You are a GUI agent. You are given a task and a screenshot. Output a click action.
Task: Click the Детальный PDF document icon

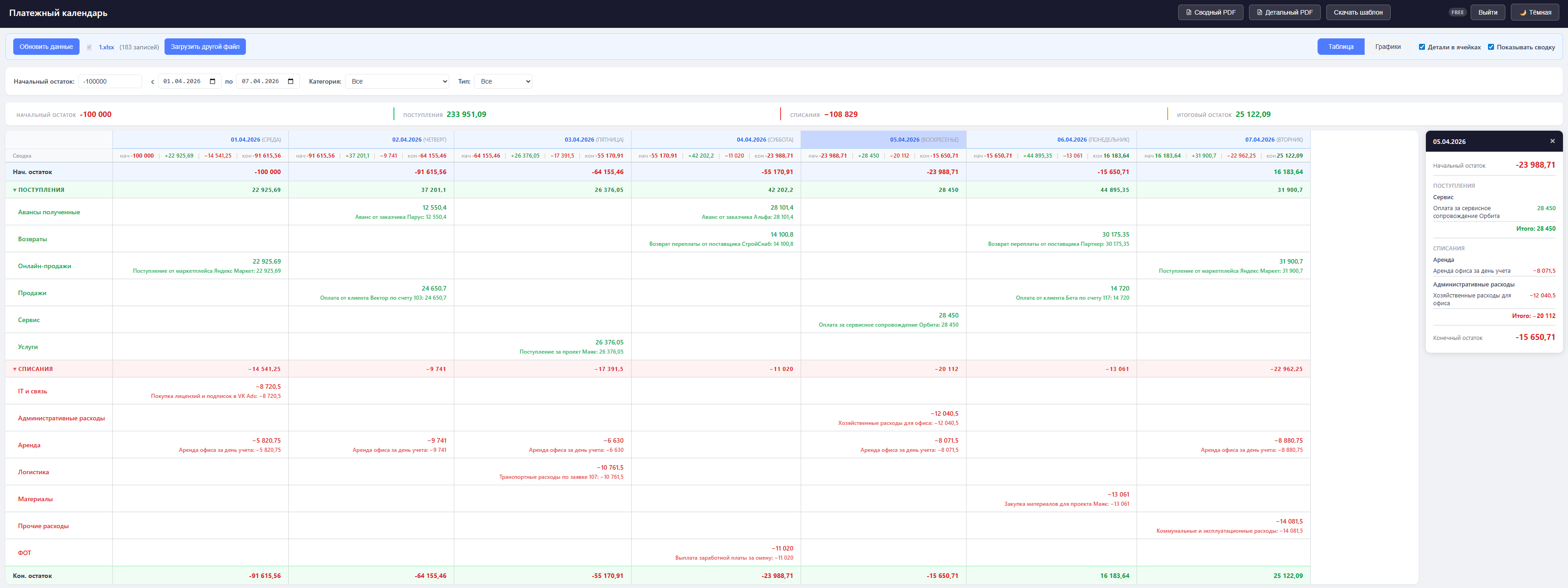[1260, 12]
